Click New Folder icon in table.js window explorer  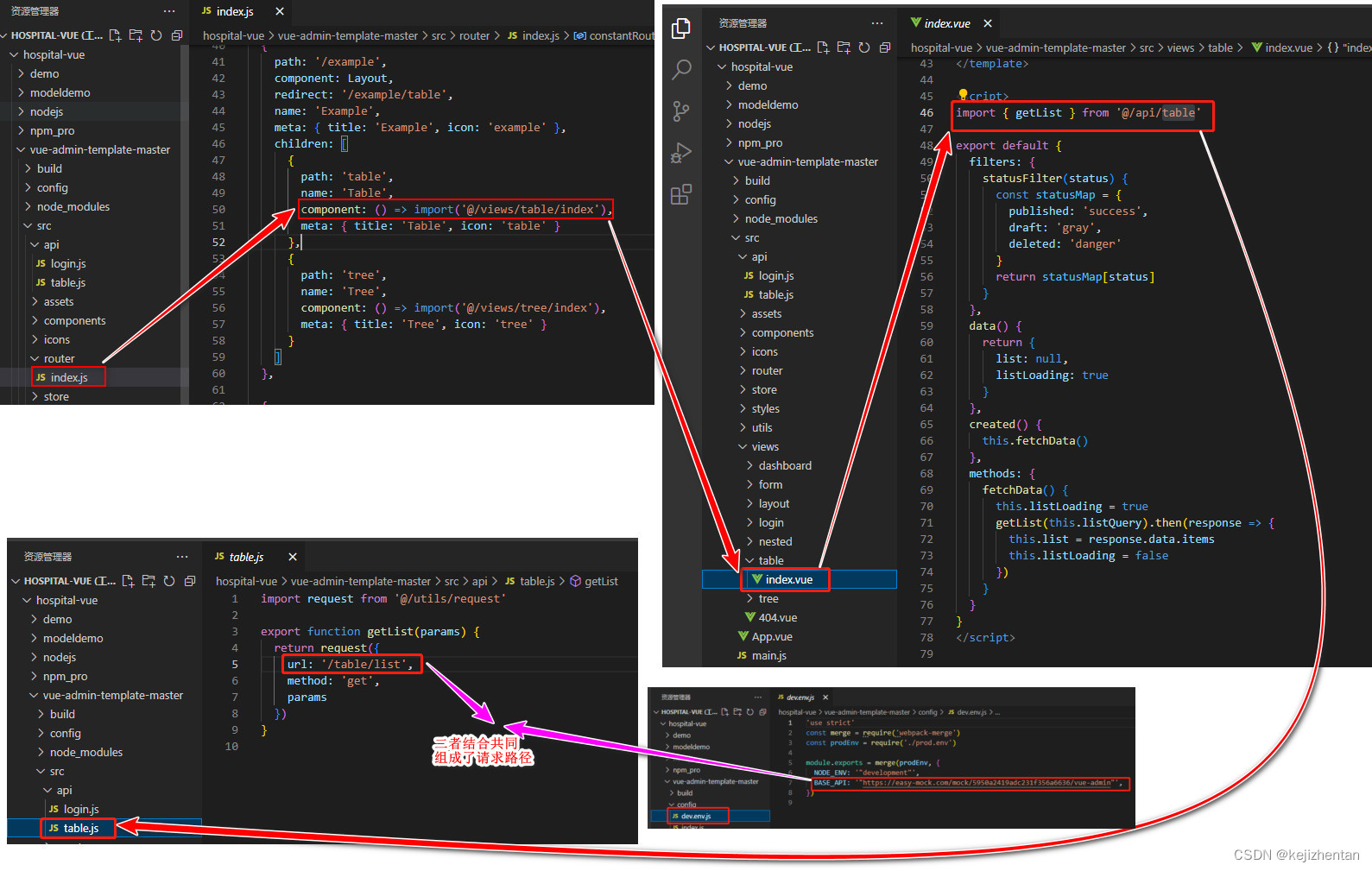coord(149,581)
